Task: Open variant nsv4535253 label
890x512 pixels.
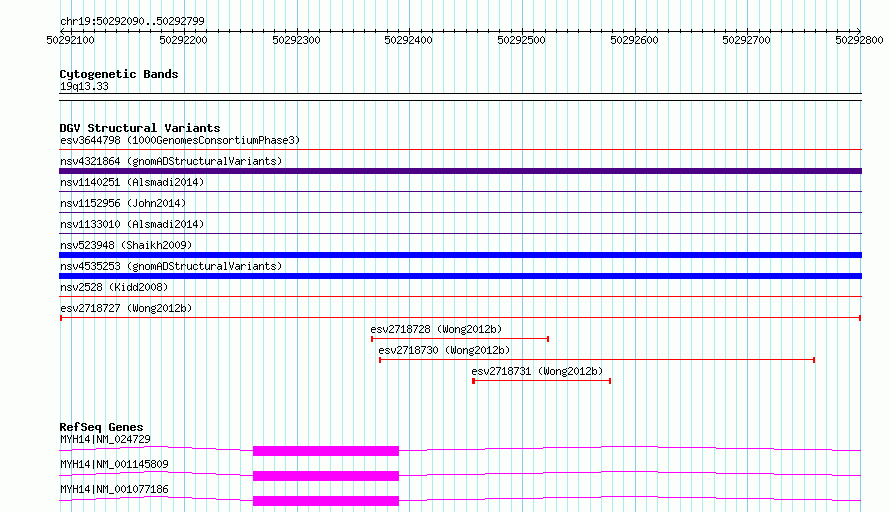Action: click(x=171, y=266)
